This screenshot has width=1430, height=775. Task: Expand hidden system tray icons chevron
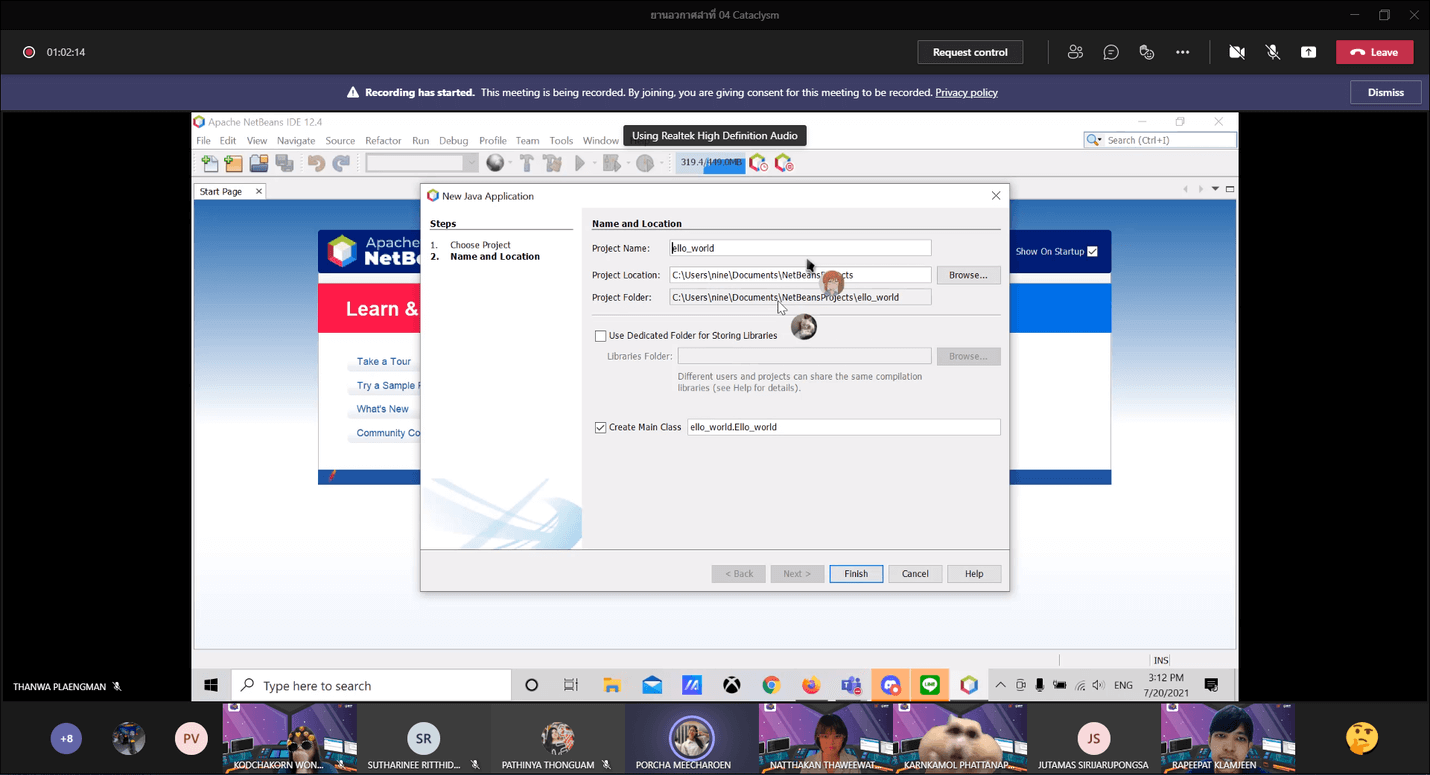(x=1001, y=685)
